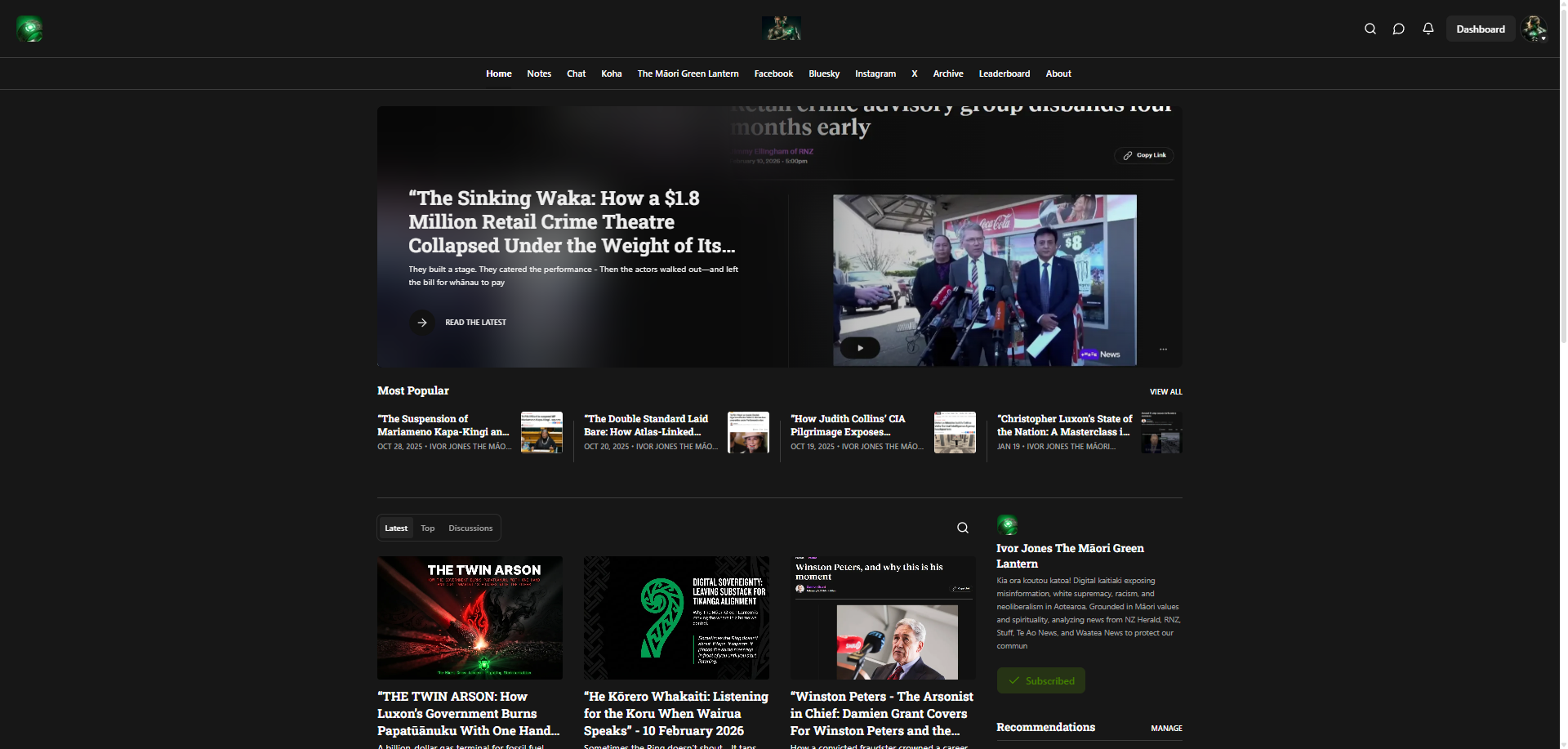Image resolution: width=1568 pixels, height=749 pixels.
Task: Toggle the Subscribed button
Action: point(1041,680)
